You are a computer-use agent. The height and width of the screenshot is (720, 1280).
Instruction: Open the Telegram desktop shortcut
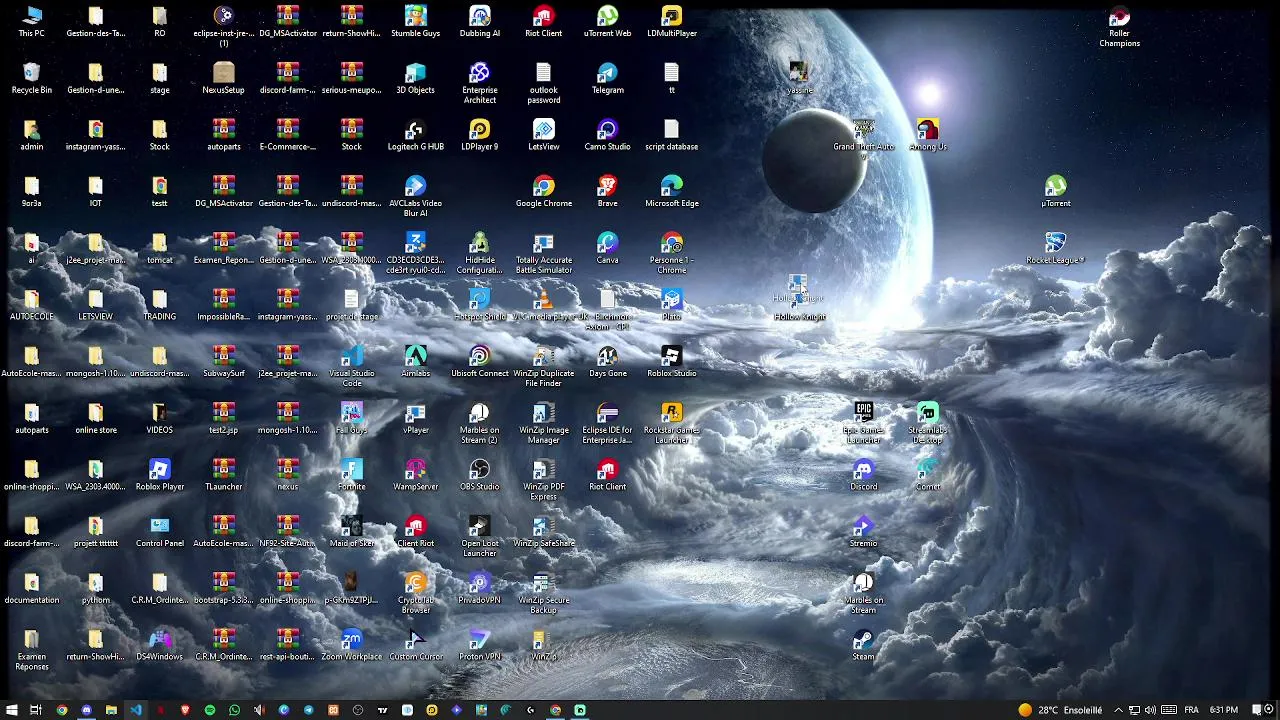pos(607,79)
